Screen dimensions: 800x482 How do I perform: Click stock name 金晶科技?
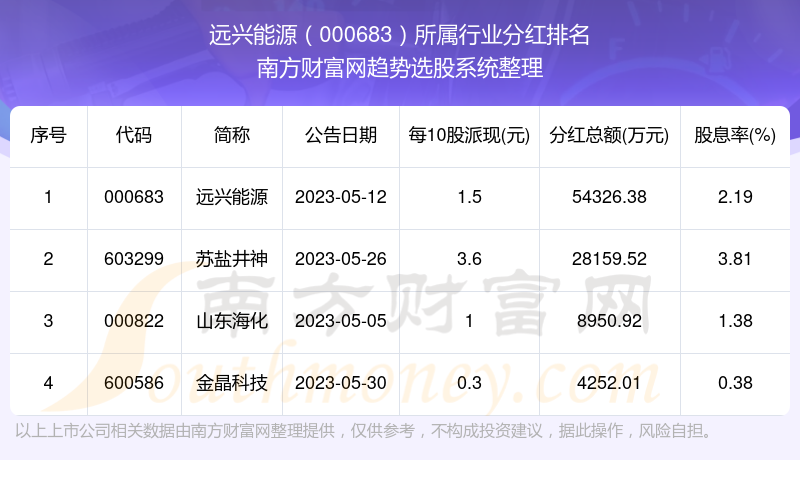point(232,383)
